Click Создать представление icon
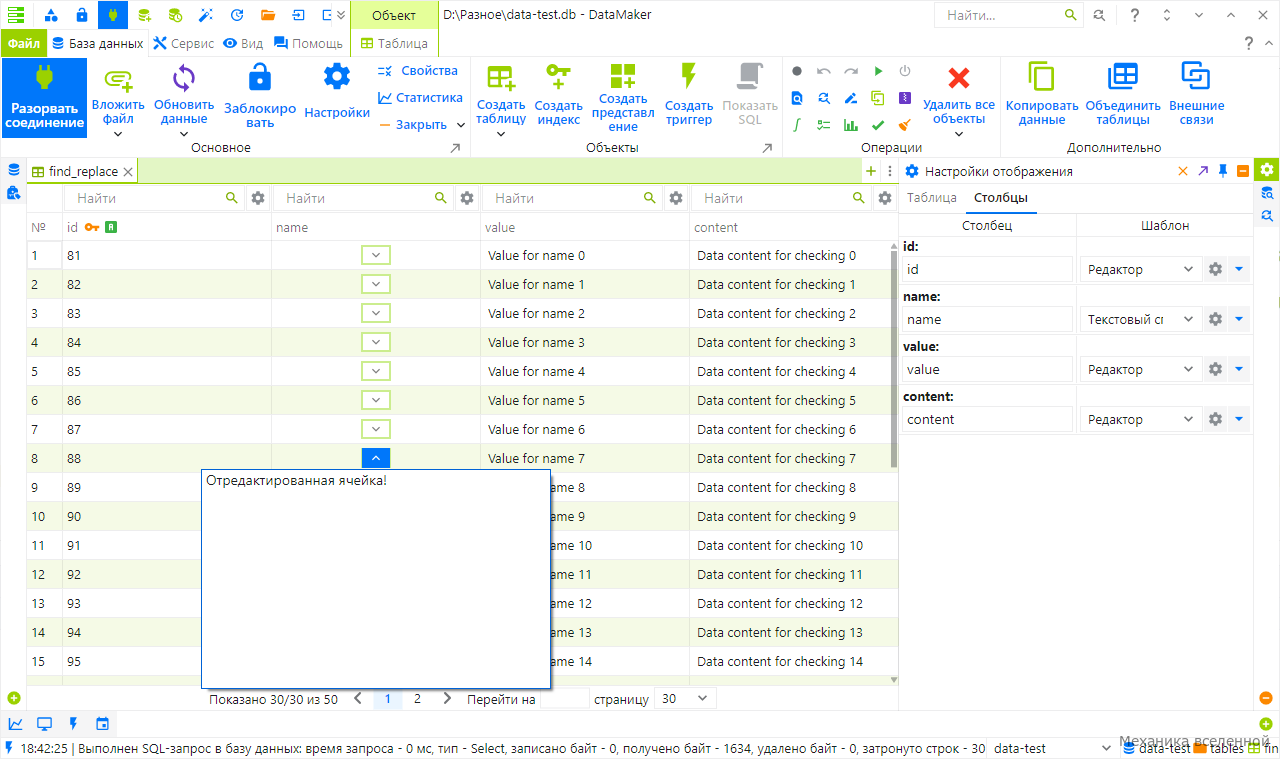1280x759 pixels. pyautogui.click(x=623, y=76)
